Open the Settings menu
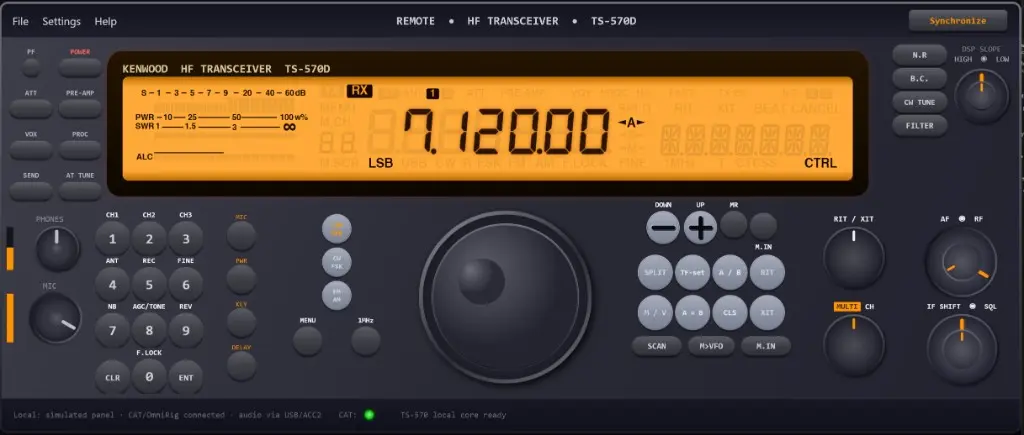Image resolution: width=1024 pixels, height=435 pixels. click(x=61, y=21)
